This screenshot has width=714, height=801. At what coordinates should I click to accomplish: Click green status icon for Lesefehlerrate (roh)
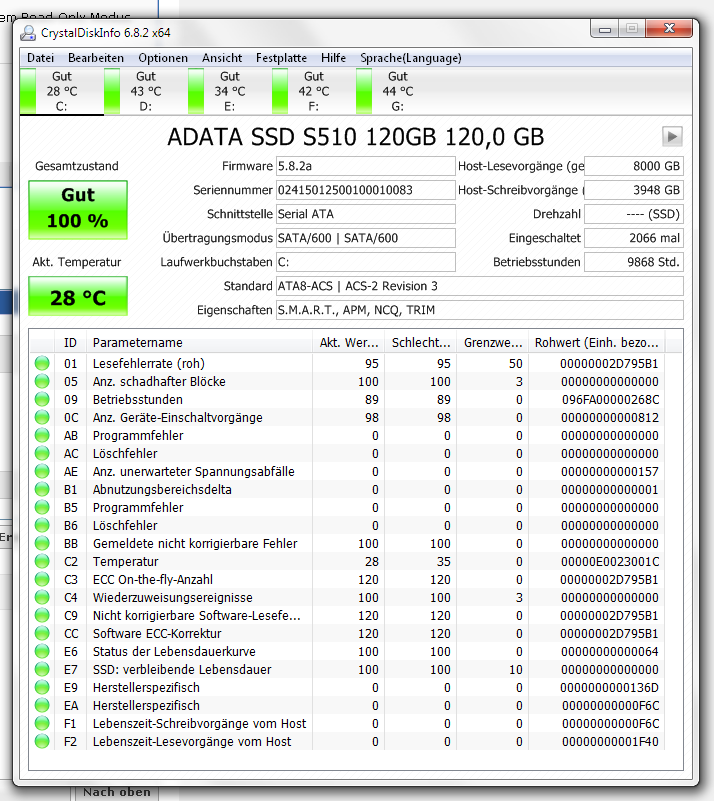coord(42,363)
